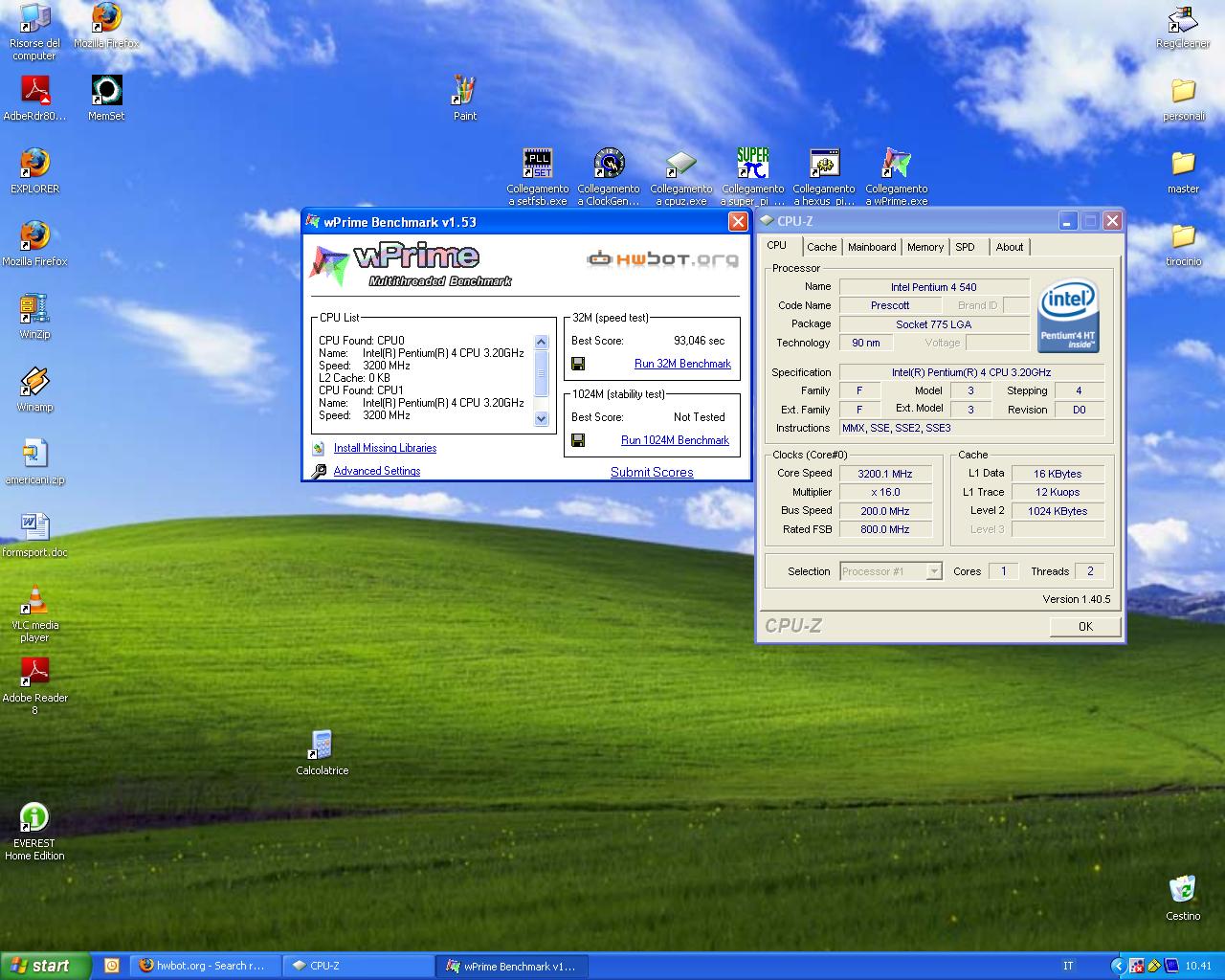Open Mozilla Firefox icon under EXPLORER
The width and height of the screenshot is (1225, 980).
point(34,244)
